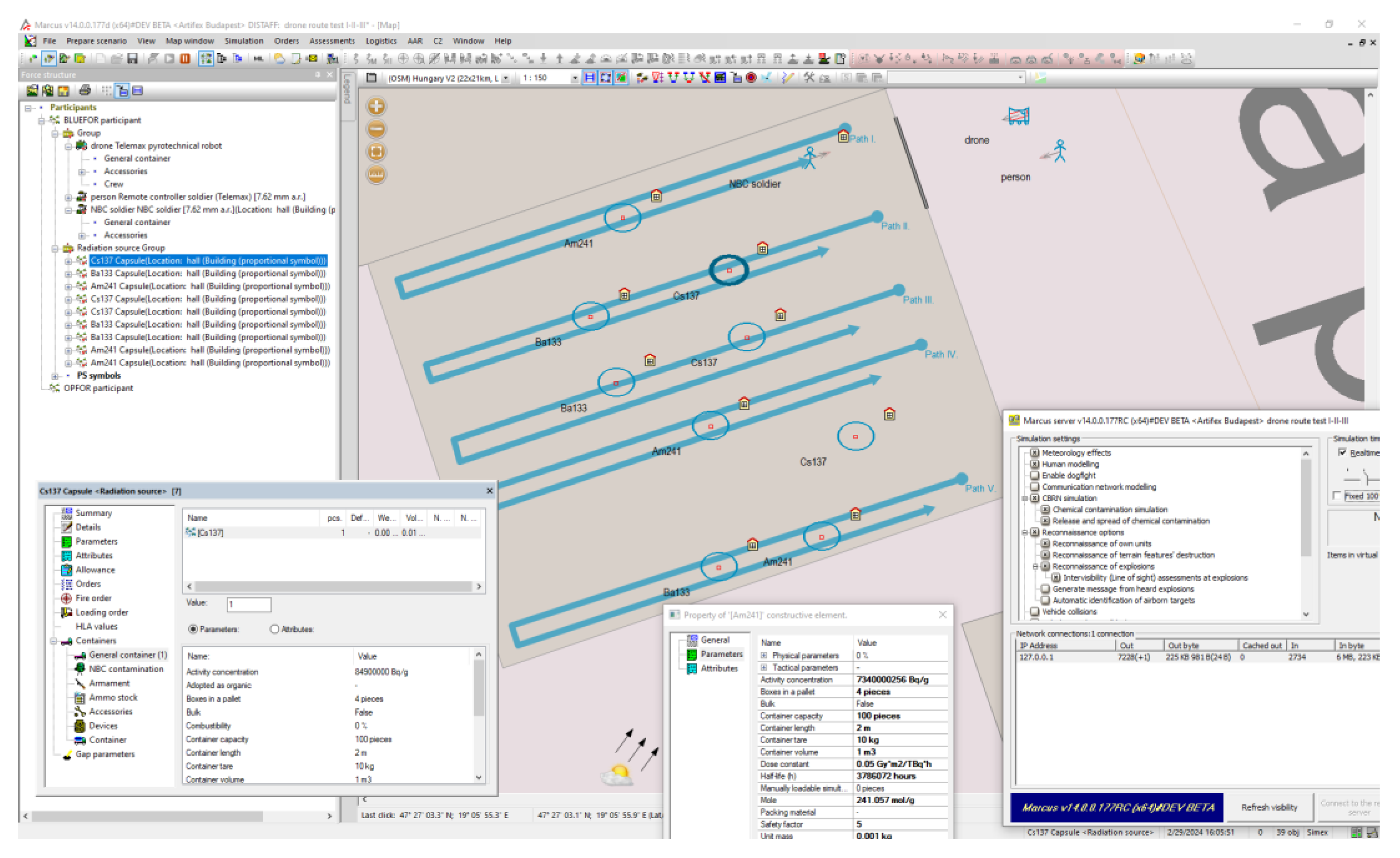The height and width of the screenshot is (858, 1400).
Task: Expand the PS symbols tree node
Action: click(x=55, y=376)
